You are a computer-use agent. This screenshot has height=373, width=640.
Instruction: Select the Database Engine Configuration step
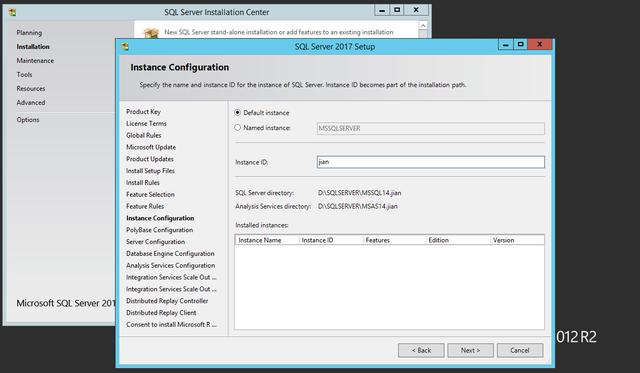pyautogui.click(x=170, y=253)
